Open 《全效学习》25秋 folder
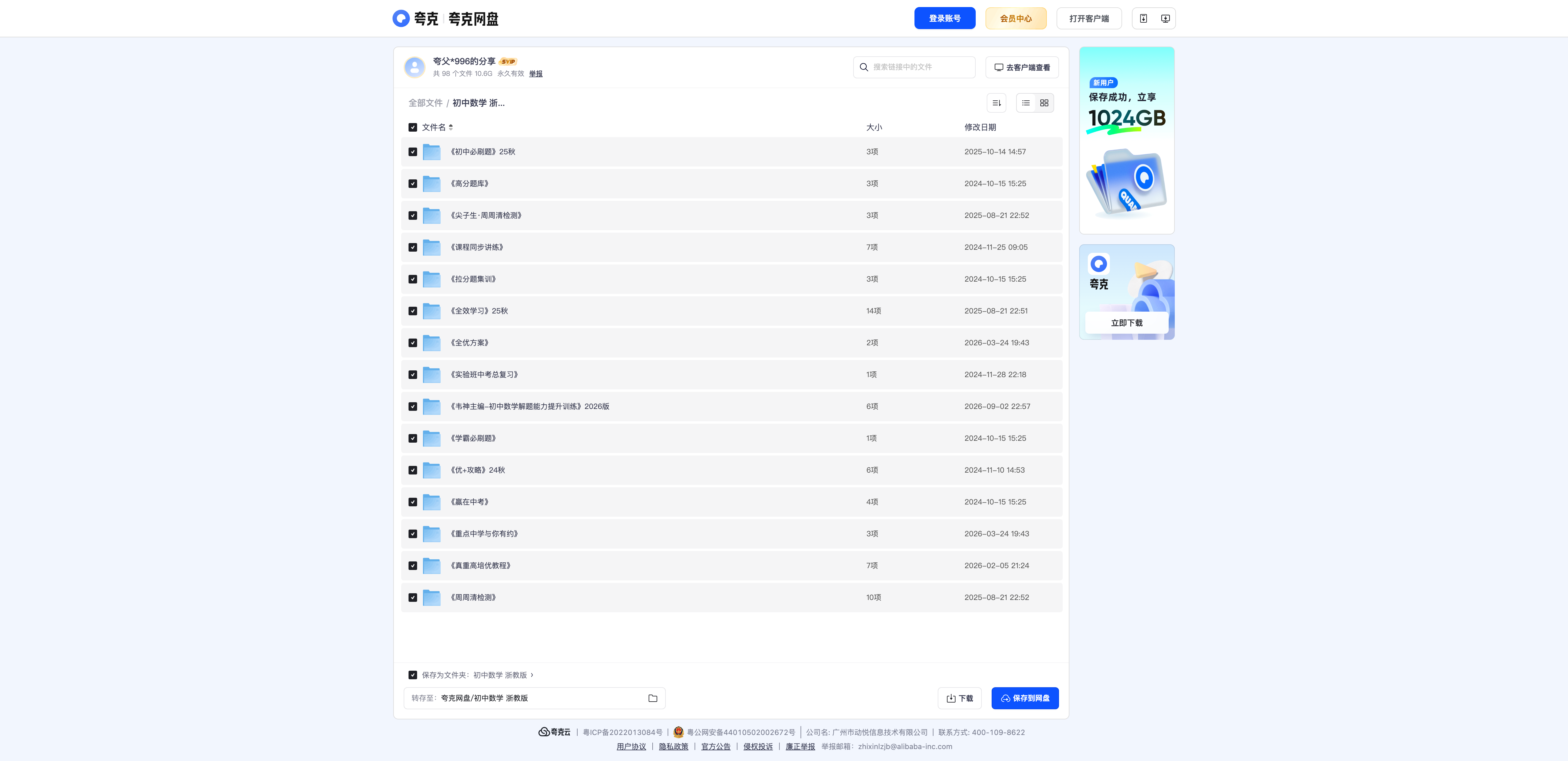1568x761 pixels. tap(479, 311)
